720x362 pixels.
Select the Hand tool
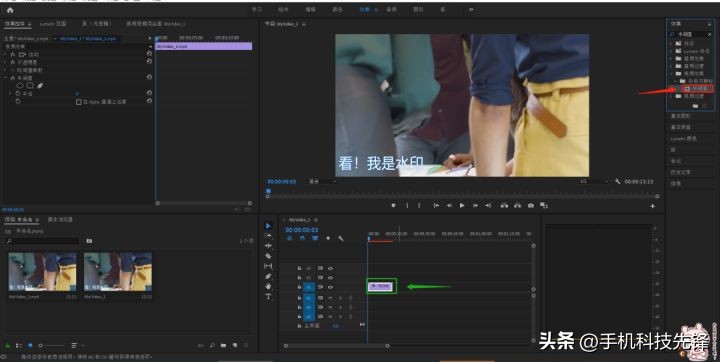tap(269, 286)
